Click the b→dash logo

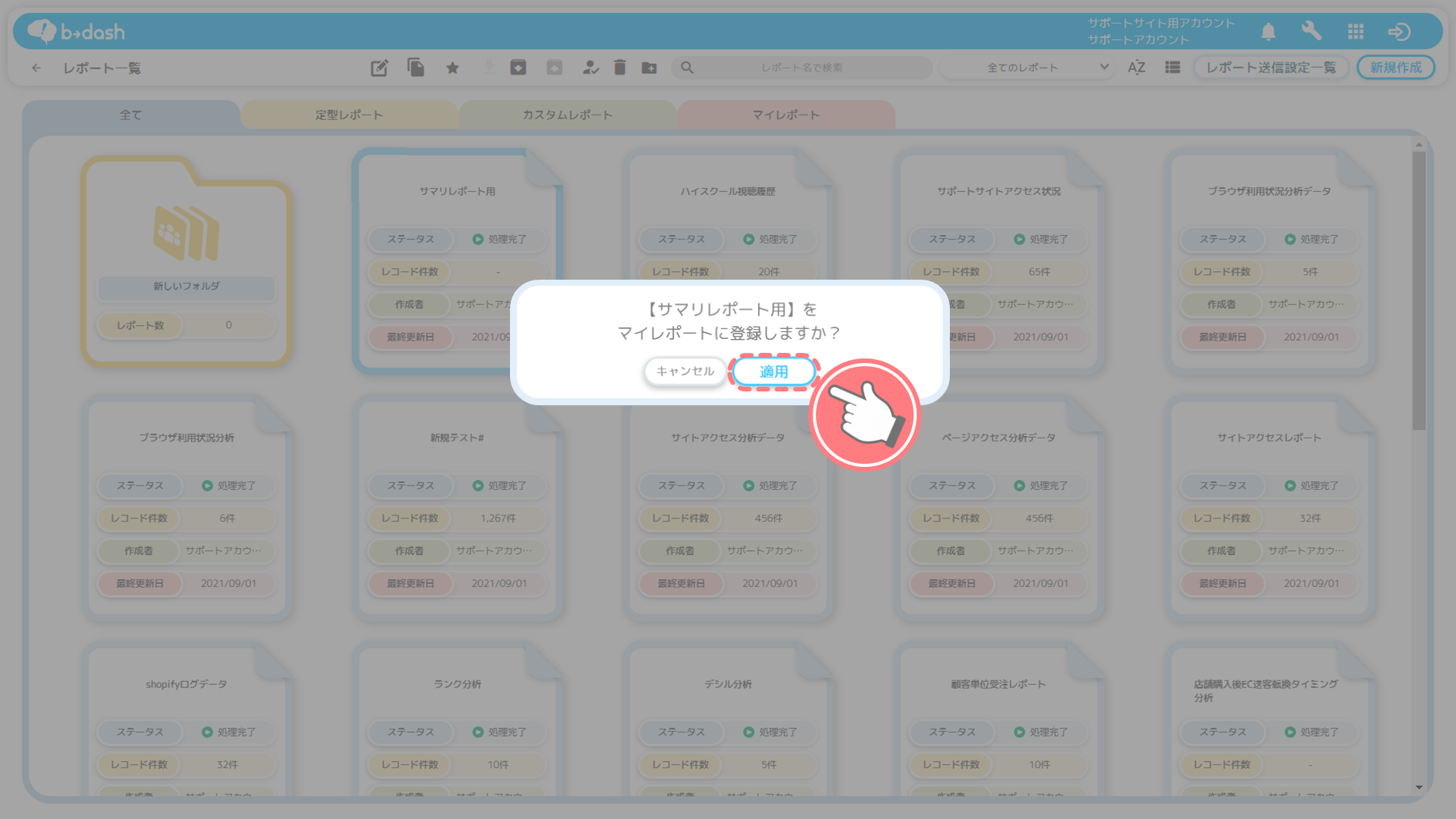[76, 32]
